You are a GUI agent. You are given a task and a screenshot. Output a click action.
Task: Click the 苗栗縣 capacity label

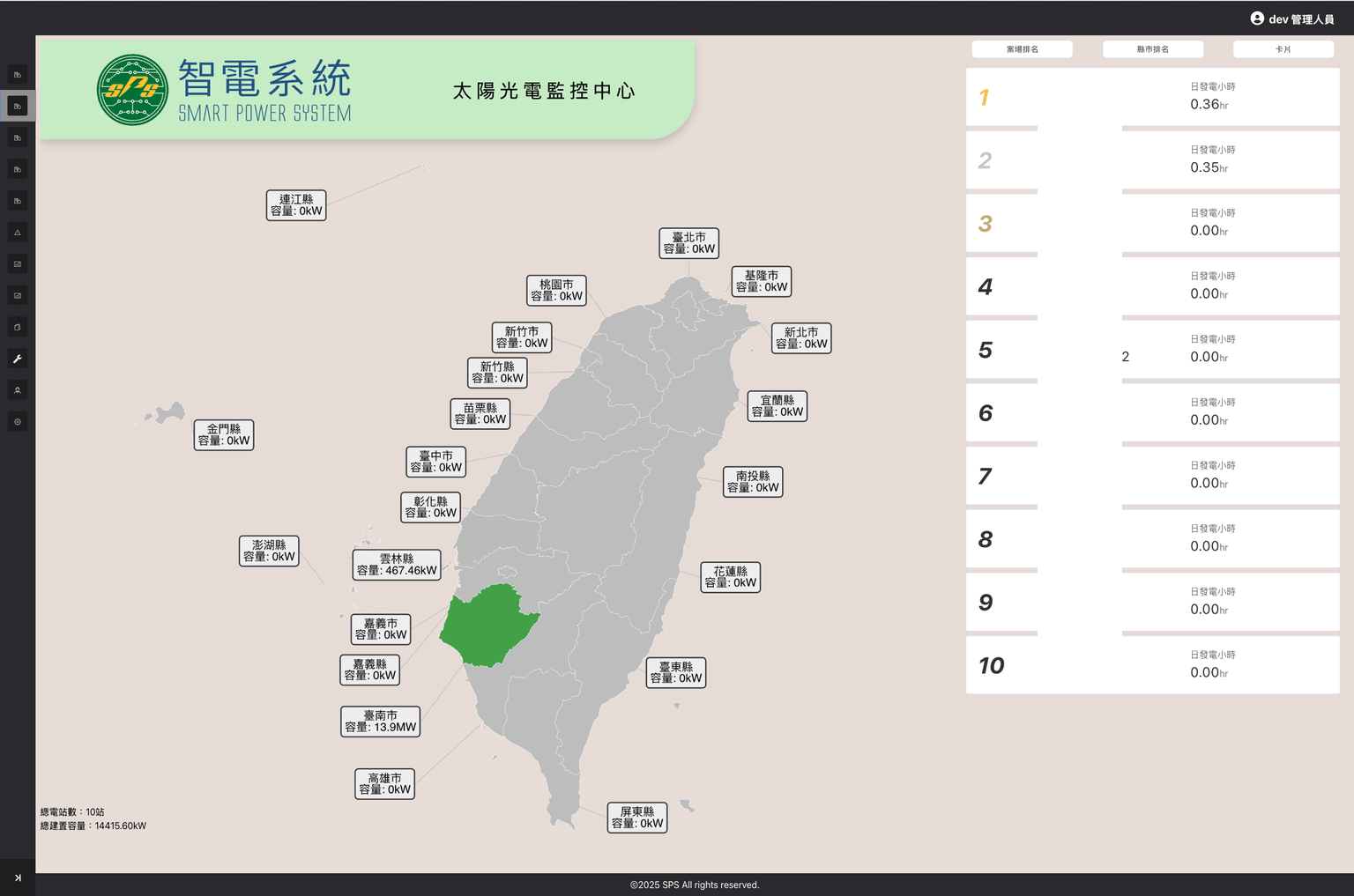pos(480,414)
